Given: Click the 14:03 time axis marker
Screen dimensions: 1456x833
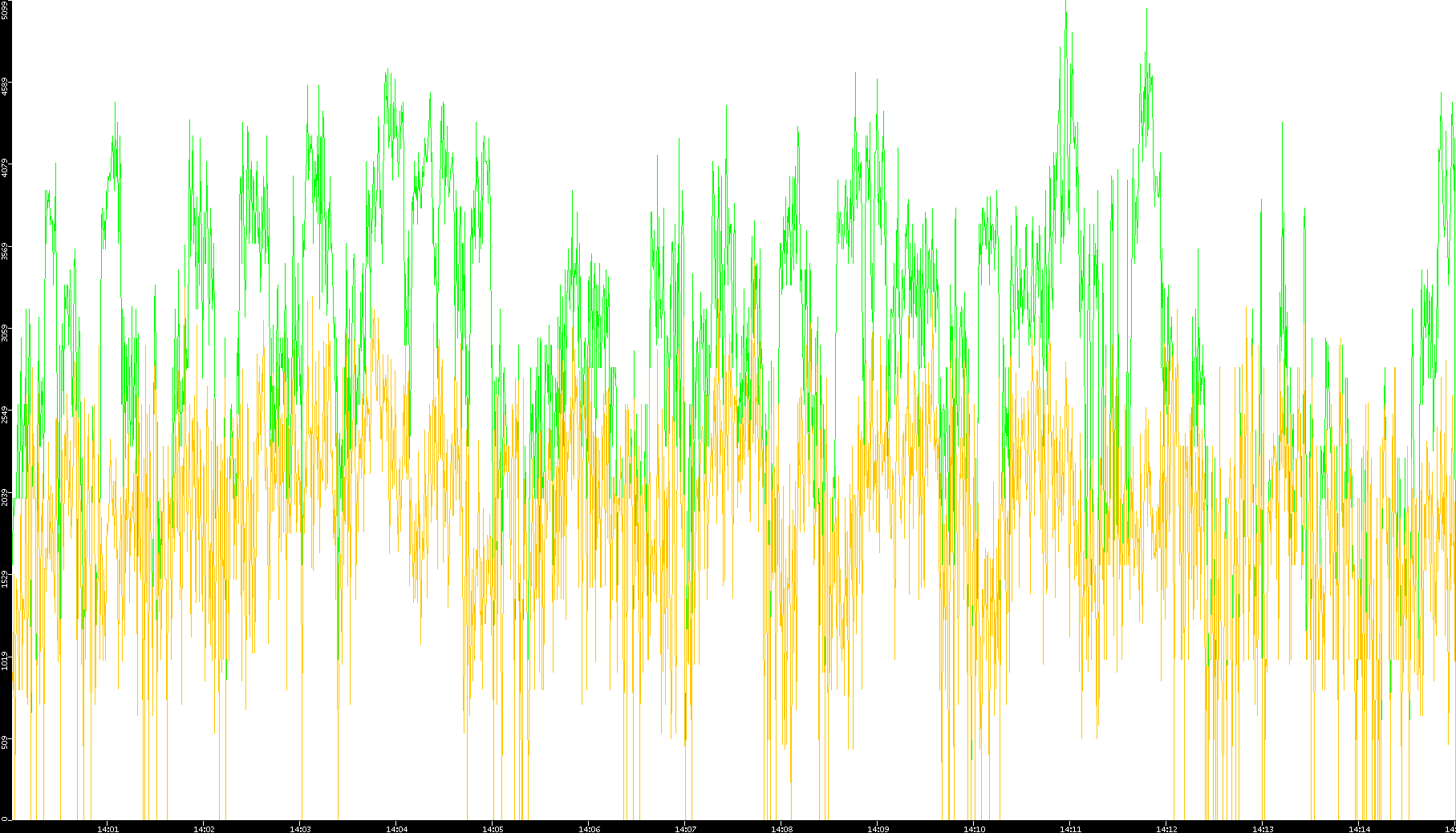Looking at the screenshot, I should [x=300, y=828].
